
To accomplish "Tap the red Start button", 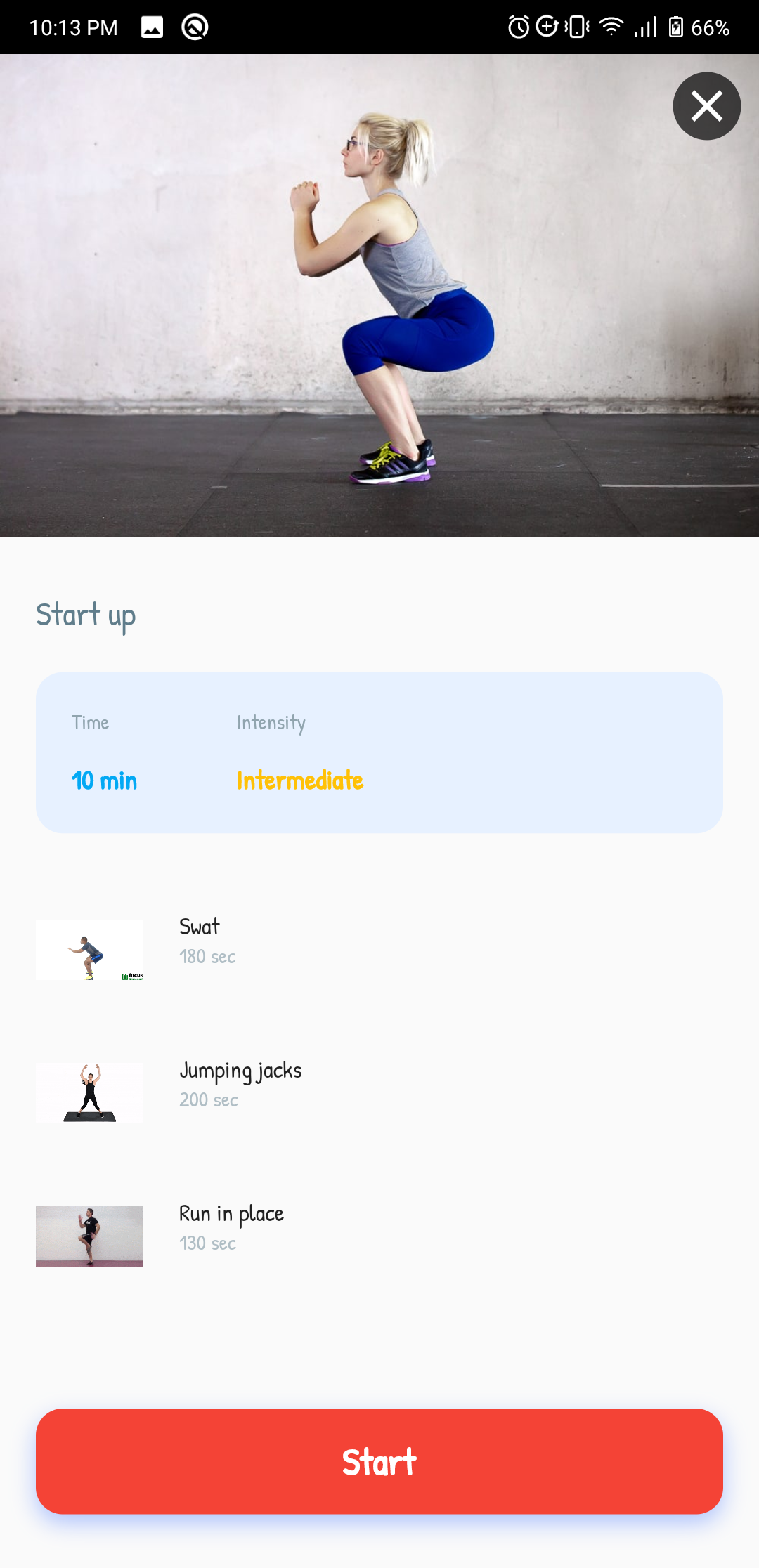I will (x=379, y=1461).
